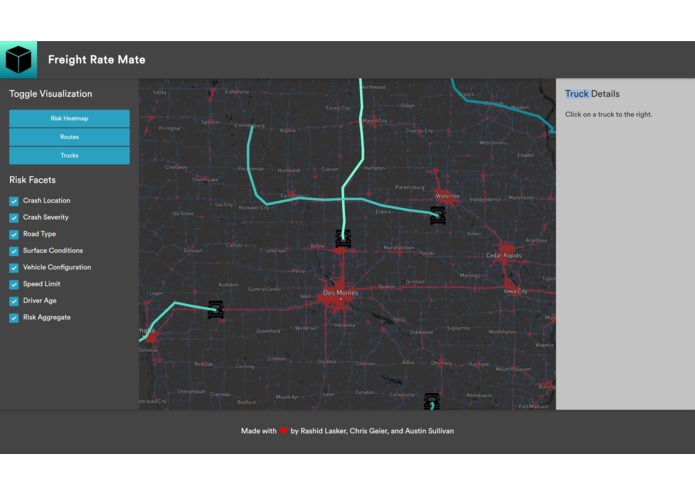Screen dimensions: 695x494
Task: Click the Des Moines map label
Action: coord(340,293)
